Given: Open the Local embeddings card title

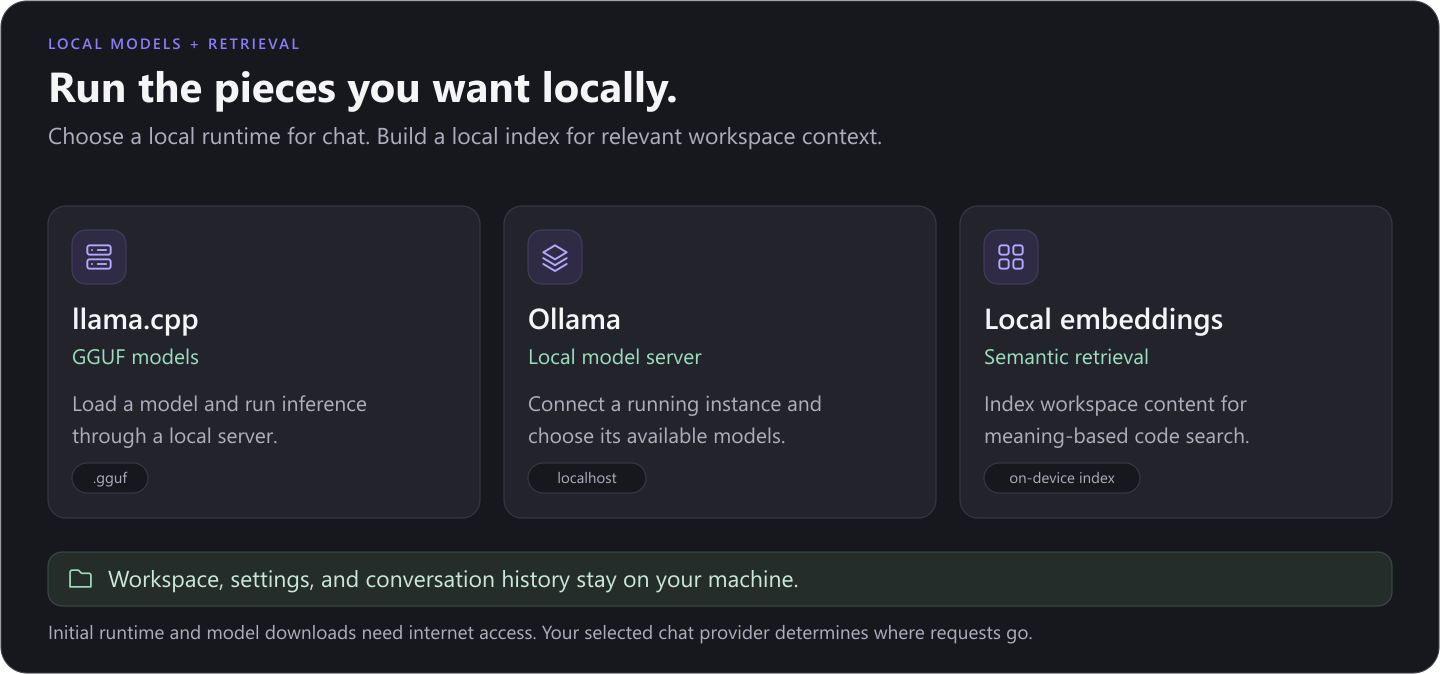Looking at the screenshot, I should (1103, 319).
